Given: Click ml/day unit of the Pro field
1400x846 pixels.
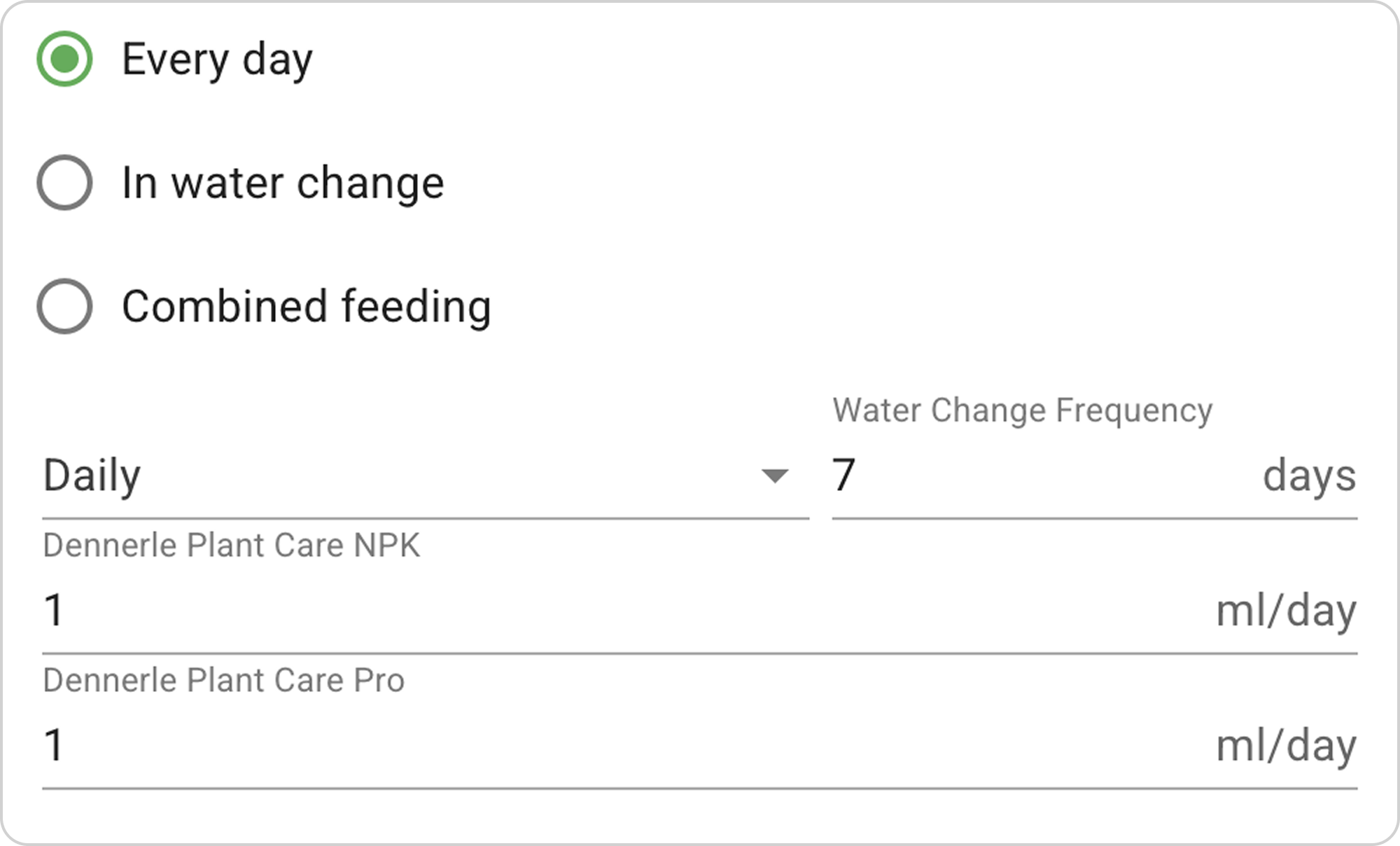Looking at the screenshot, I should pos(1286,746).
